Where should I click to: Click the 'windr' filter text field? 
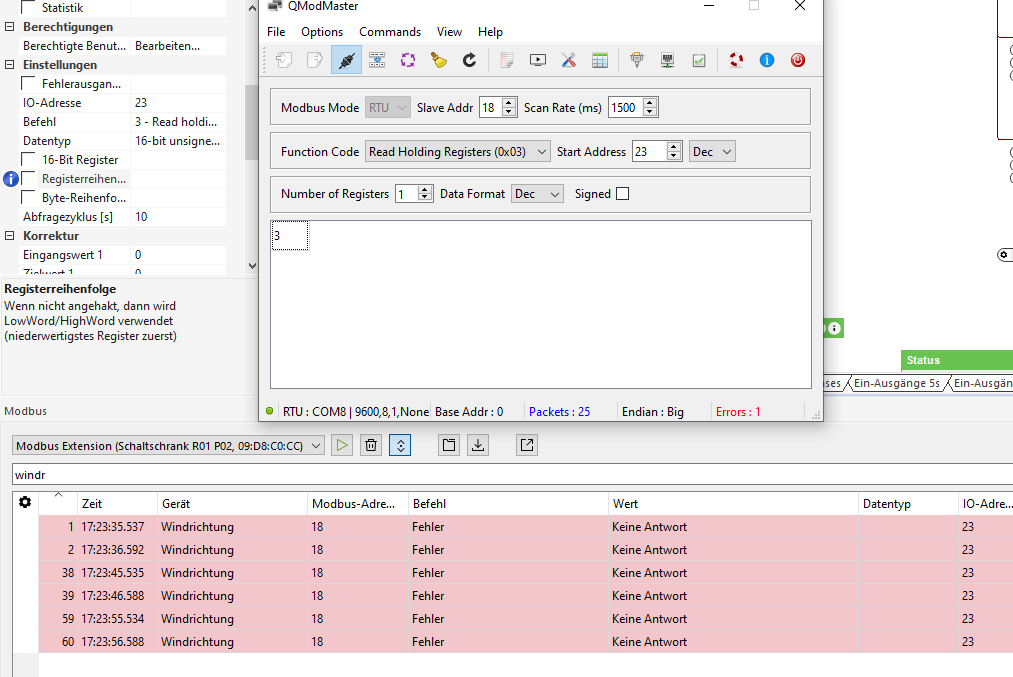pos(512,475)
